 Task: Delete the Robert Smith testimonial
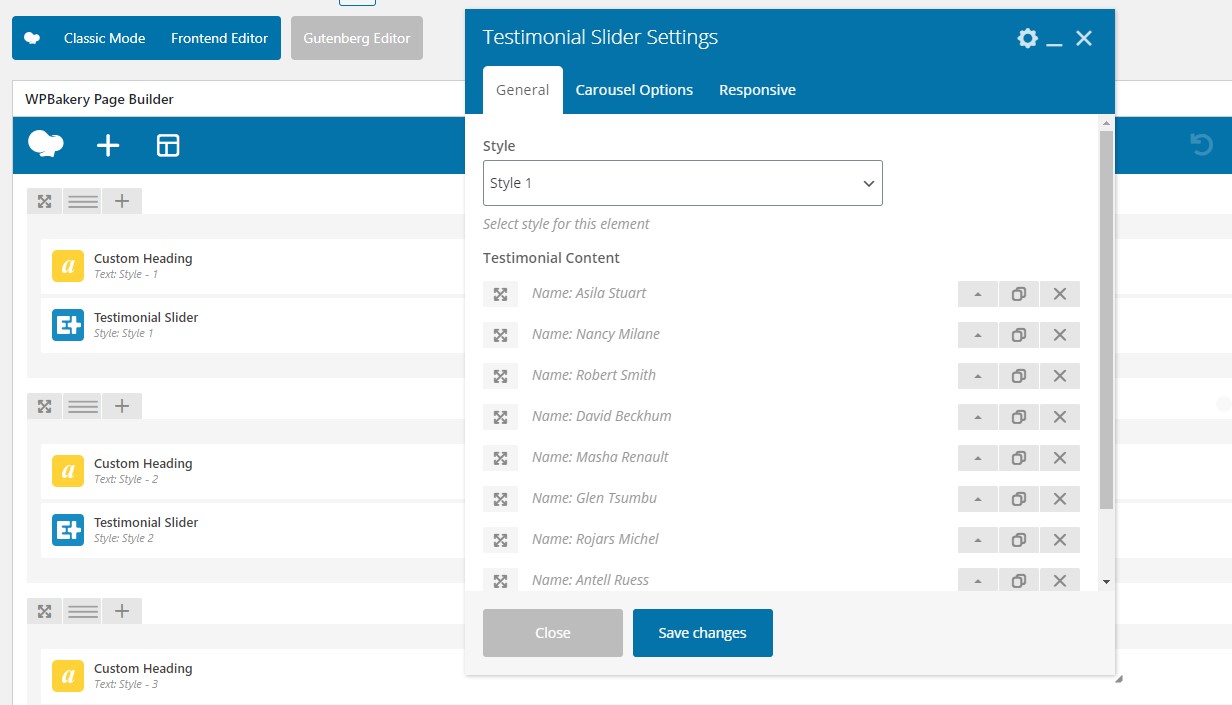click(x=1059, y=376)
